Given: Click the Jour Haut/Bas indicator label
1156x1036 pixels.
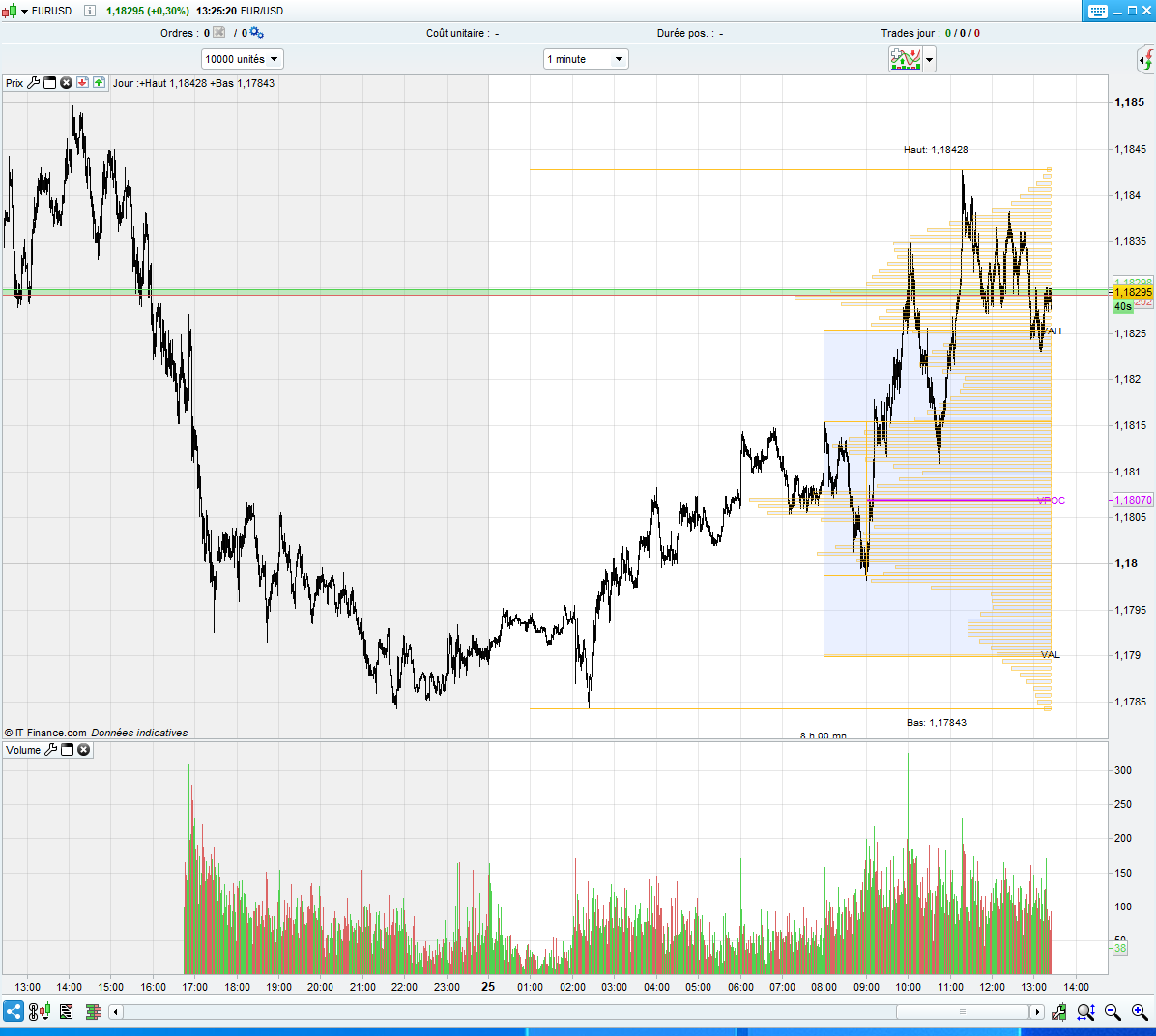Looking at the screenshot, I should [193, 83].
